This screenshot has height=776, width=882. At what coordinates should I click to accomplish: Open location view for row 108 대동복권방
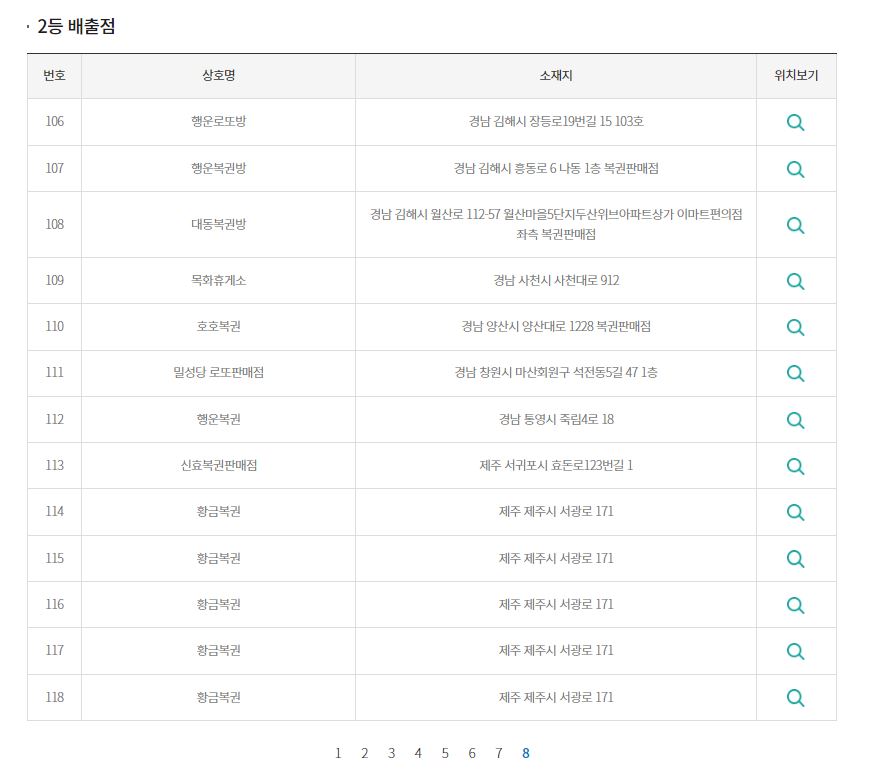click(x=795, y=225)
